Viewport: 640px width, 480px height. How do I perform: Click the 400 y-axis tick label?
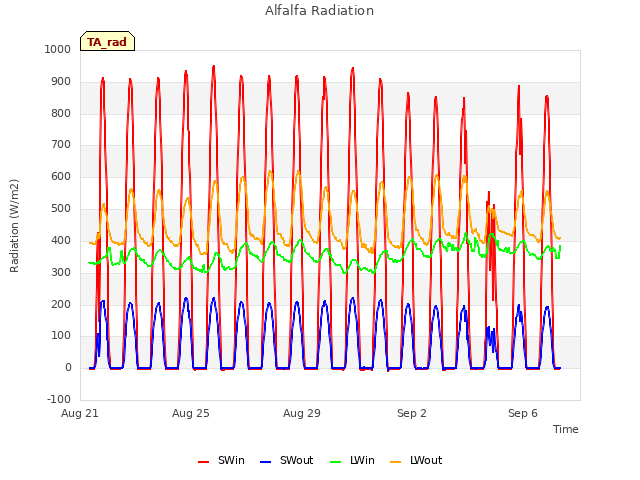(61, 240)
